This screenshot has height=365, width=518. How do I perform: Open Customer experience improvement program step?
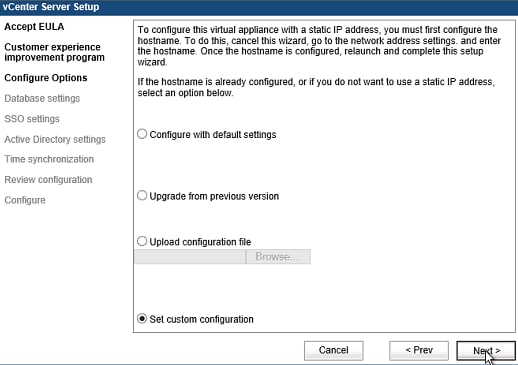54,52
